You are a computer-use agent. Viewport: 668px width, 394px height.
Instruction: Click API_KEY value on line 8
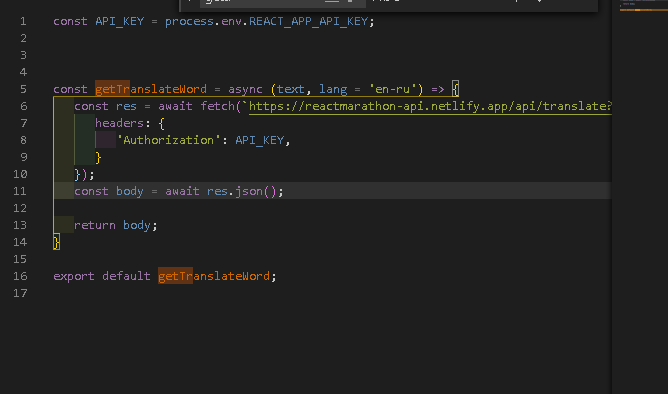(x=259, y=140)
